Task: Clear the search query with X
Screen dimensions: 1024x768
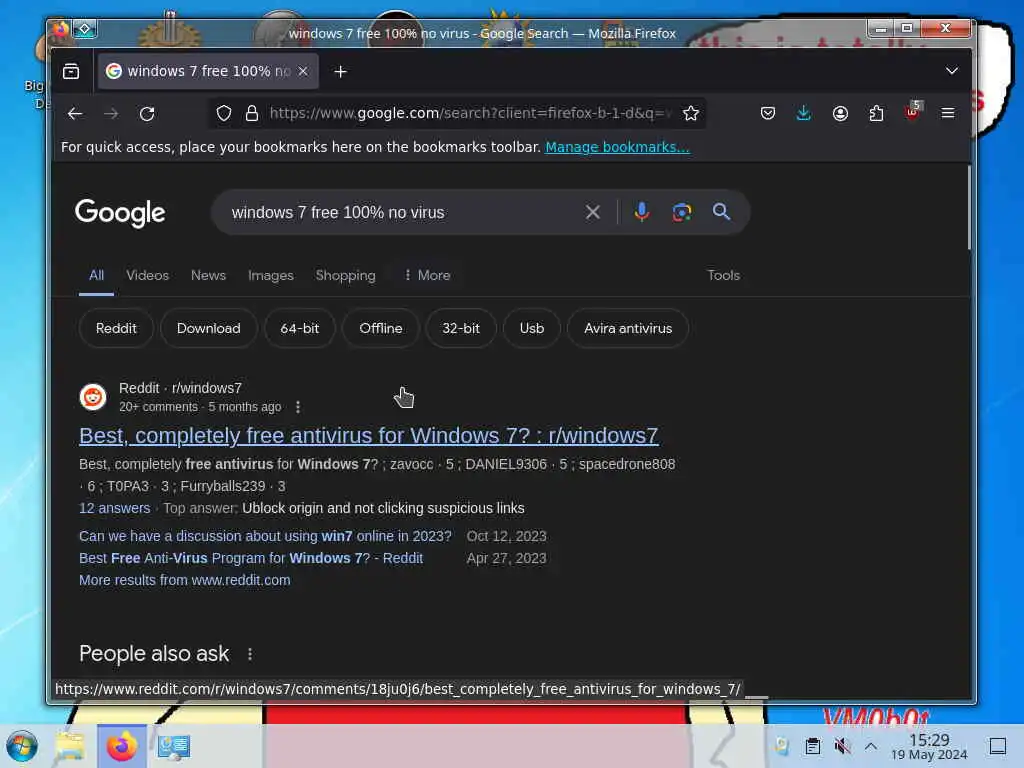Action: tap(592, 212)
